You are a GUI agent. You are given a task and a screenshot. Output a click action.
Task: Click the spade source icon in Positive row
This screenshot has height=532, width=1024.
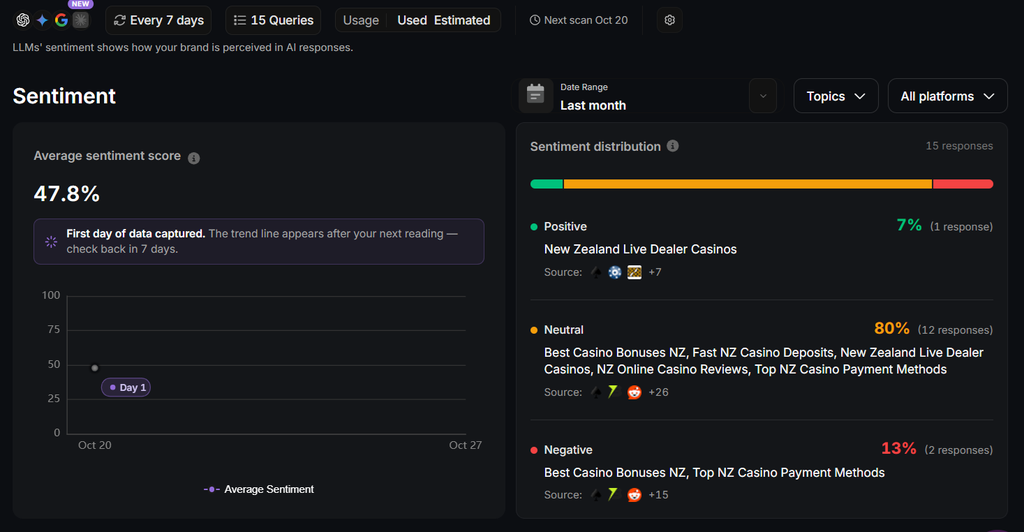(596, 272)
